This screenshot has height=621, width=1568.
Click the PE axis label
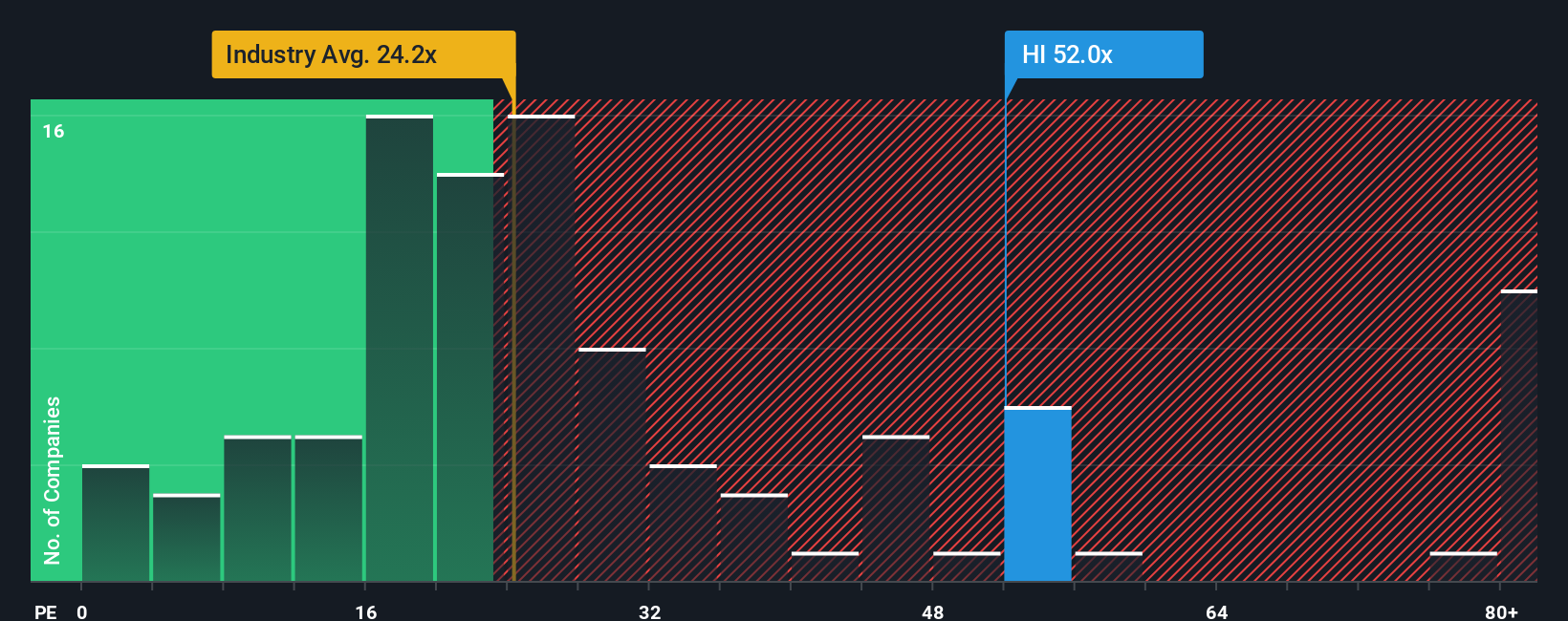[45, 611]
